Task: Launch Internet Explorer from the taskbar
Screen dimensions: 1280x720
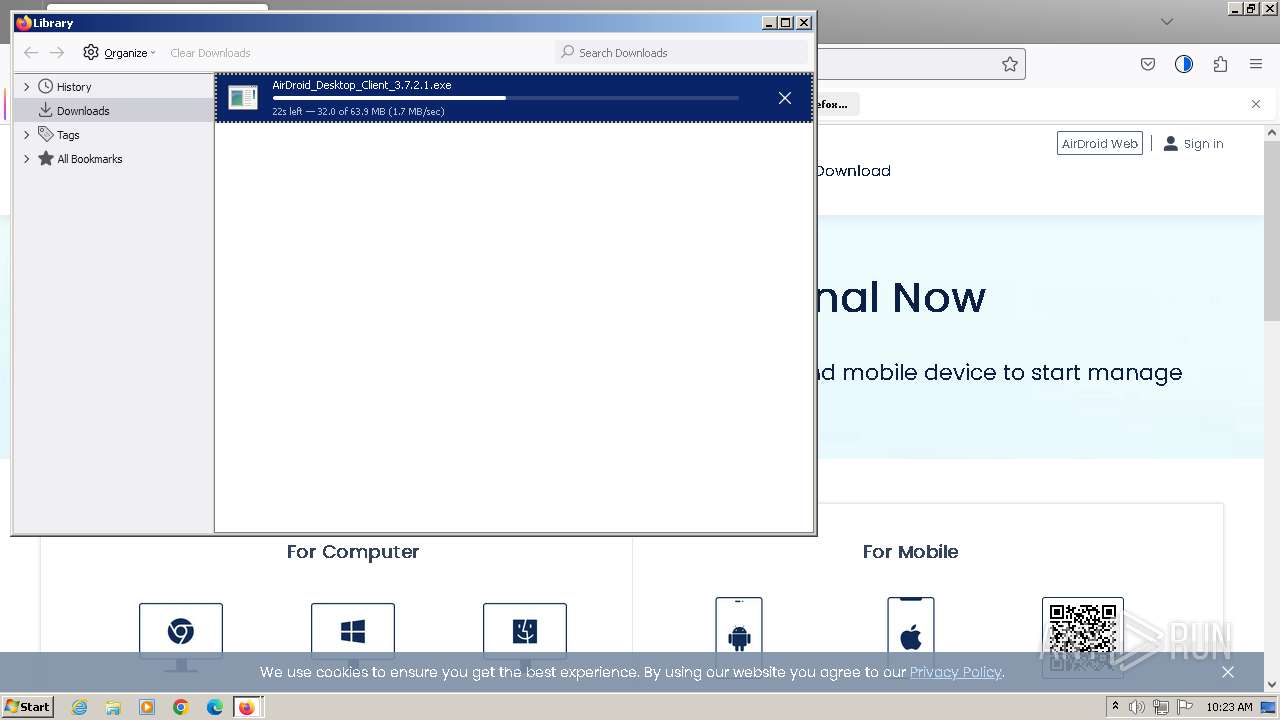Action: [x=79, y=707]
